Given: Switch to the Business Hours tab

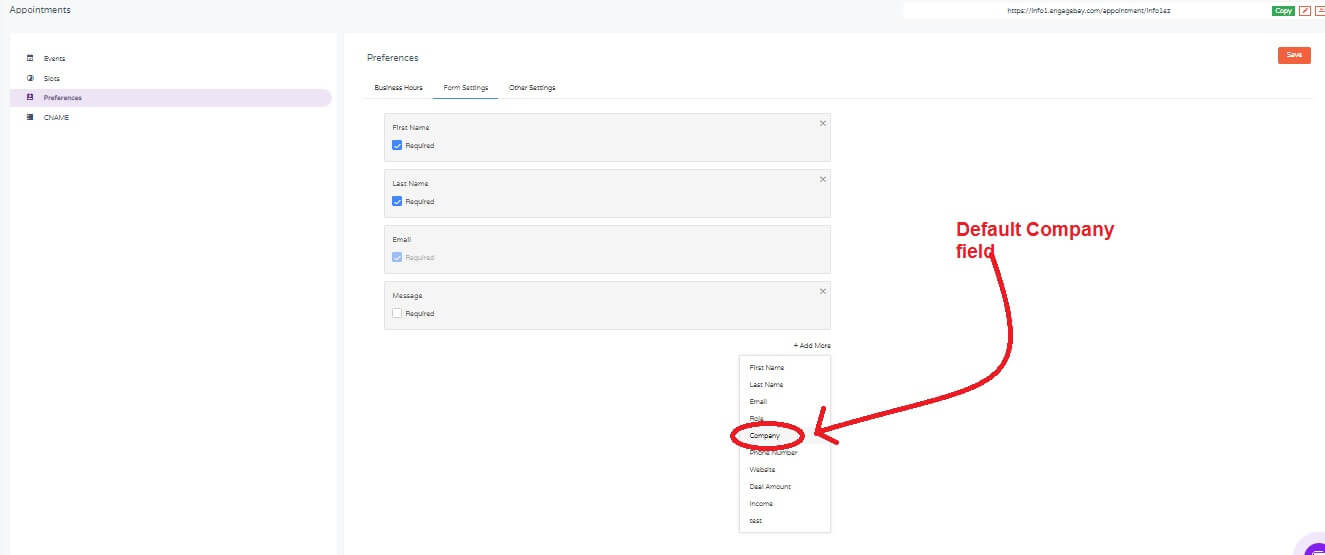Looking at the screenshot, I should pyautogui.click(x=398, y=88).
